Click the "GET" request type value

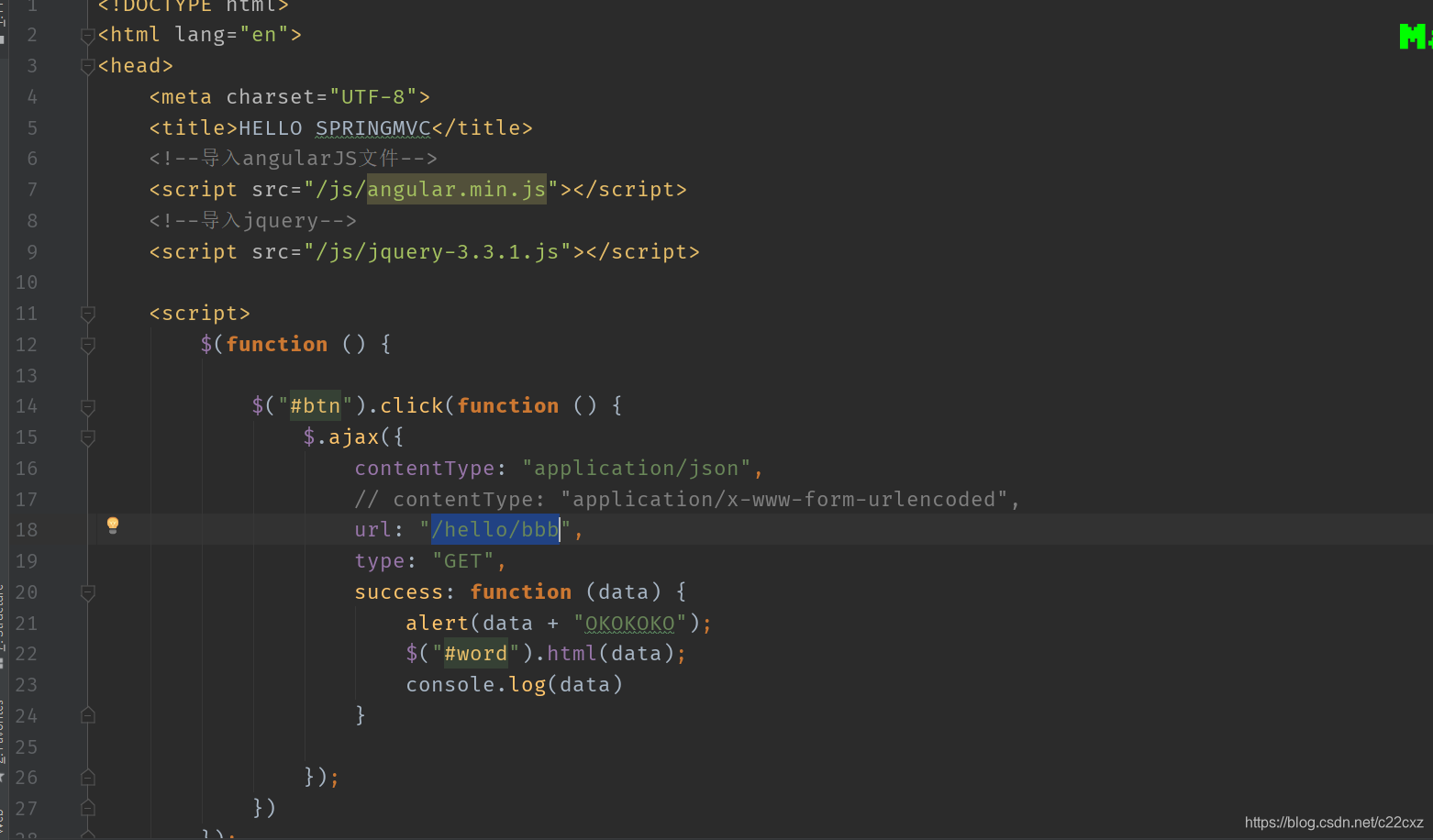click(x=463, y=560)
